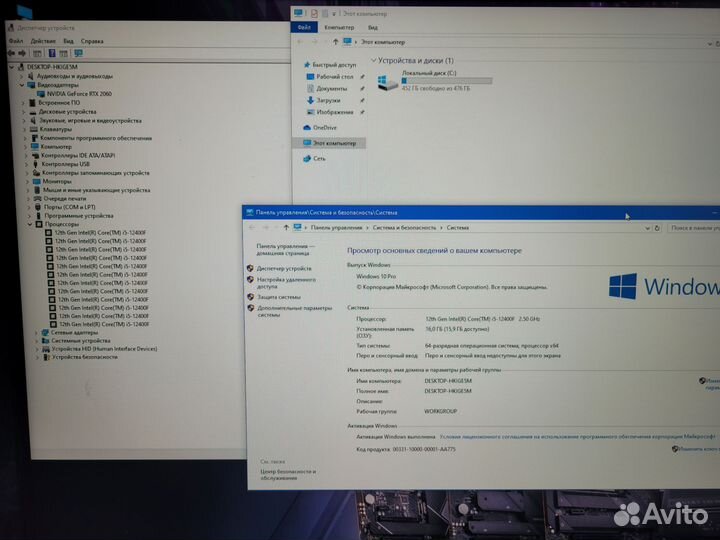720x540 pixels.
Task: Click Файл tab in Explorer window
Action: point(304,28)
